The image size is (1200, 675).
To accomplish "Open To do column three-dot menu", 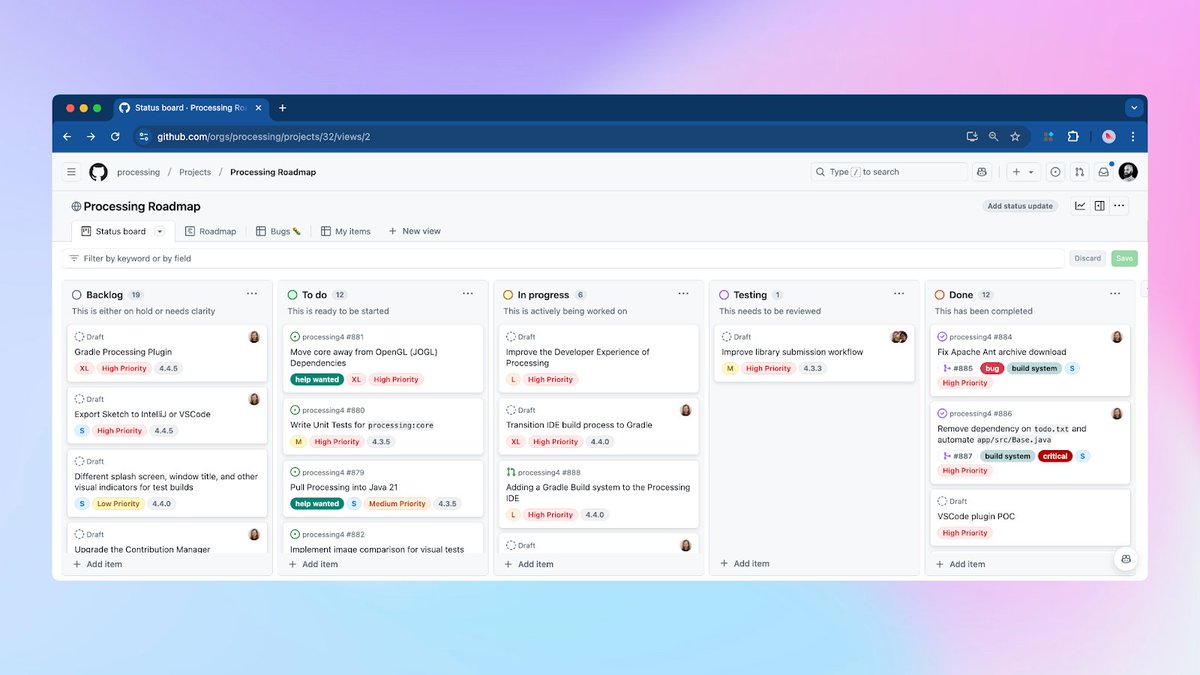I will pos(468,294).
